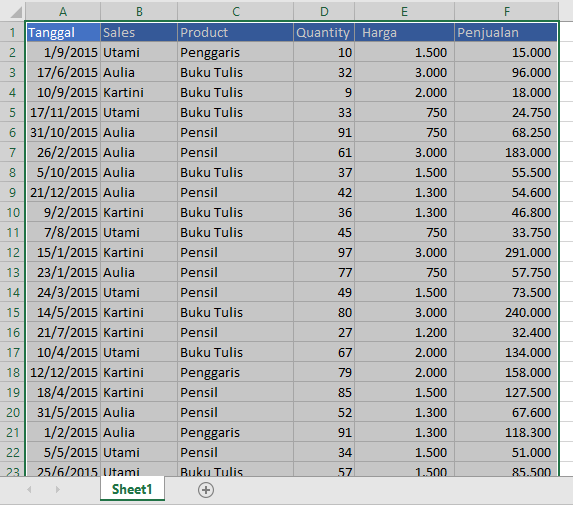Select Quantity cell 79
This screenshot has width=573, height=505.
[324, 372]
